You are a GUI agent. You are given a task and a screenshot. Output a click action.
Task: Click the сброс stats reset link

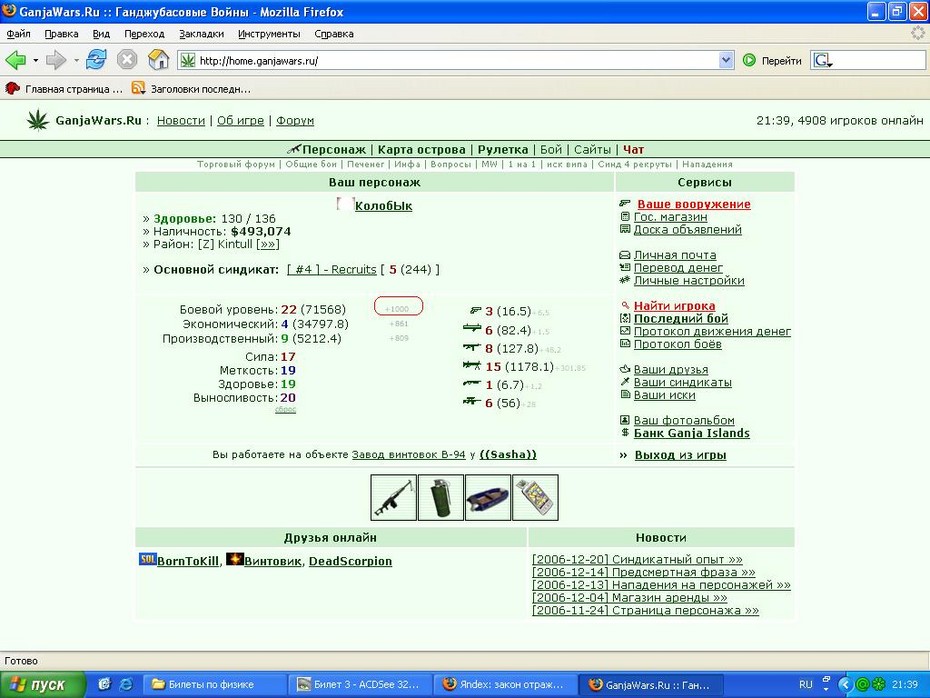pyautogui.click(x=285, y=409)
